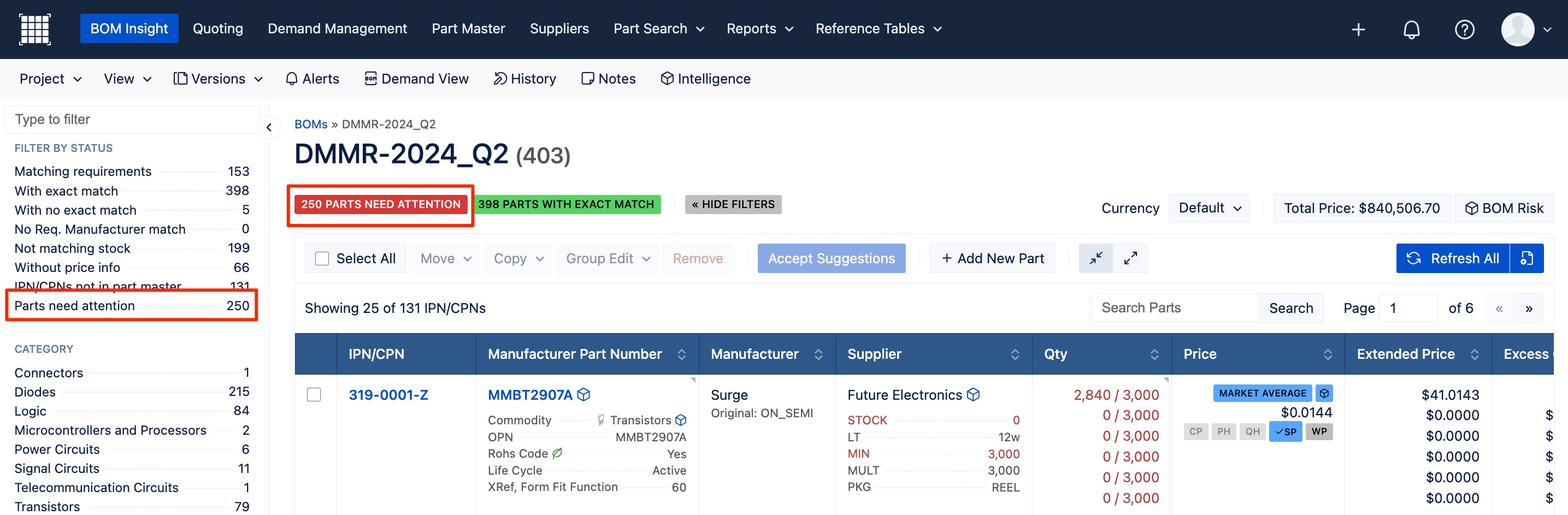This screenshot has height=515, width=1568.
Task: Open Demand View
Action: pyautogui.click(x=416, y=79)
